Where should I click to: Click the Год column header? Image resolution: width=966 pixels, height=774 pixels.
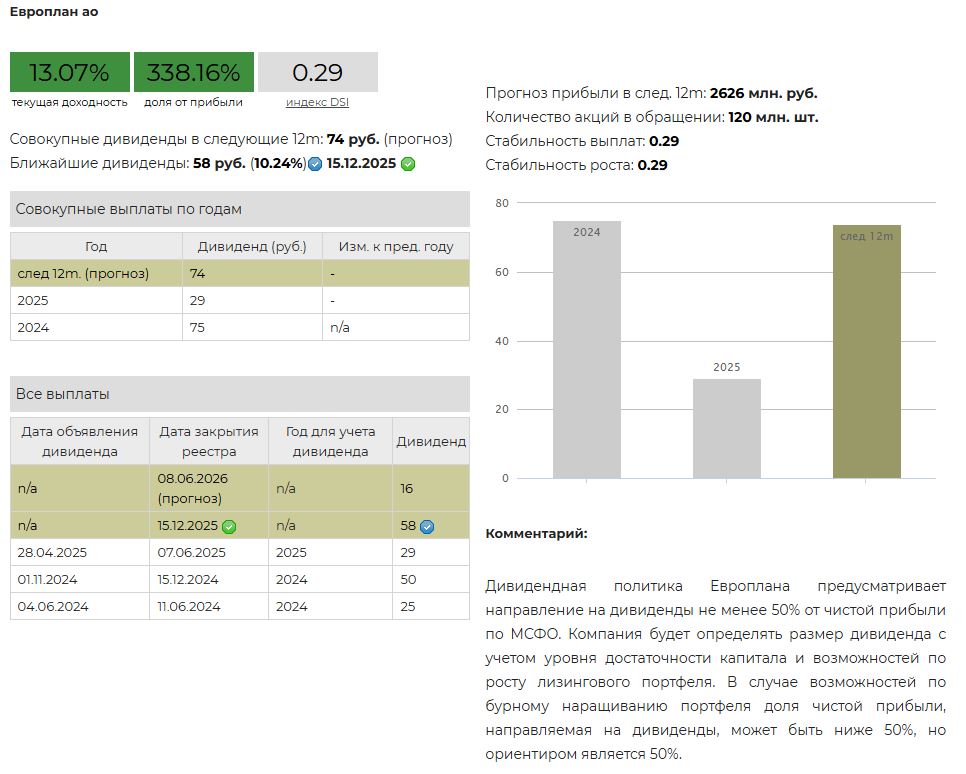pos(96,246)
